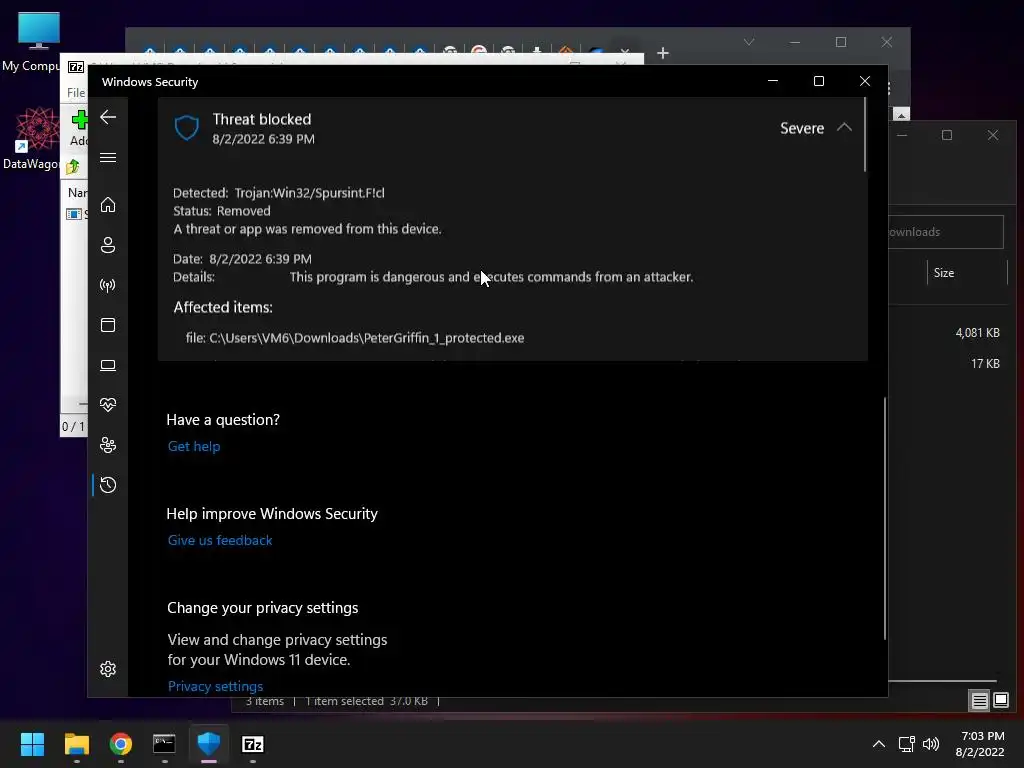
Task: Open a new tab in the browser window
Action: pos(663,53)
